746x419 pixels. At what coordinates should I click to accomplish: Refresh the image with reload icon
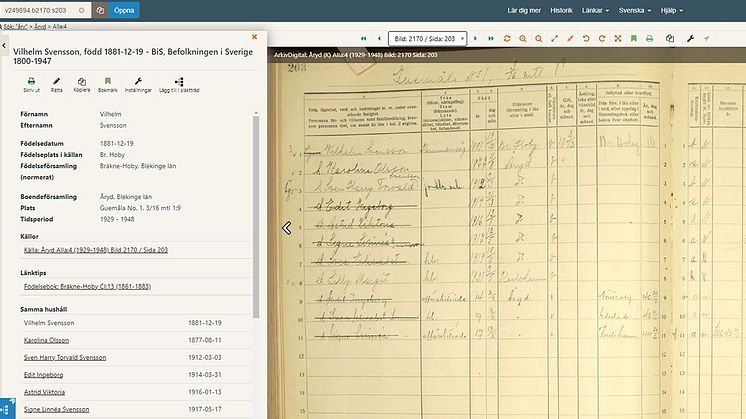click(x=508, y=38)
